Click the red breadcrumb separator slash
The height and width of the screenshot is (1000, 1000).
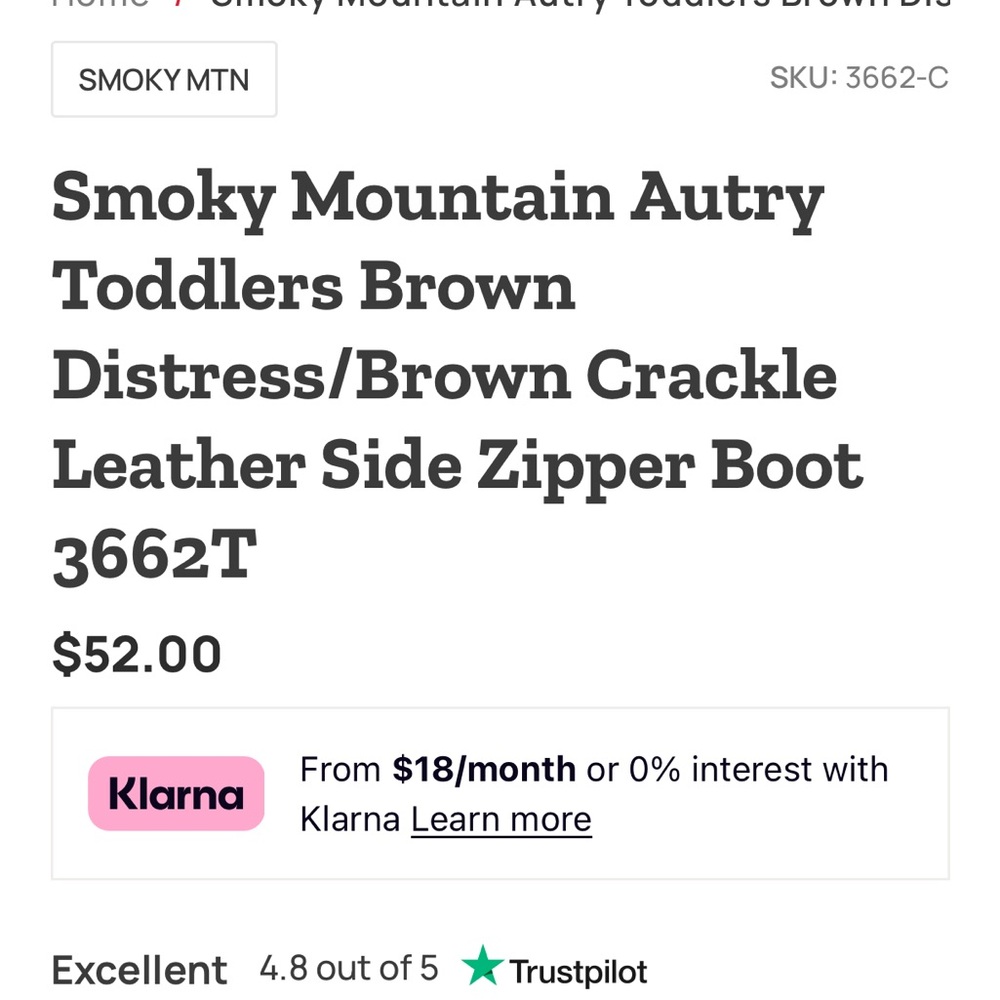pos(179,3)
